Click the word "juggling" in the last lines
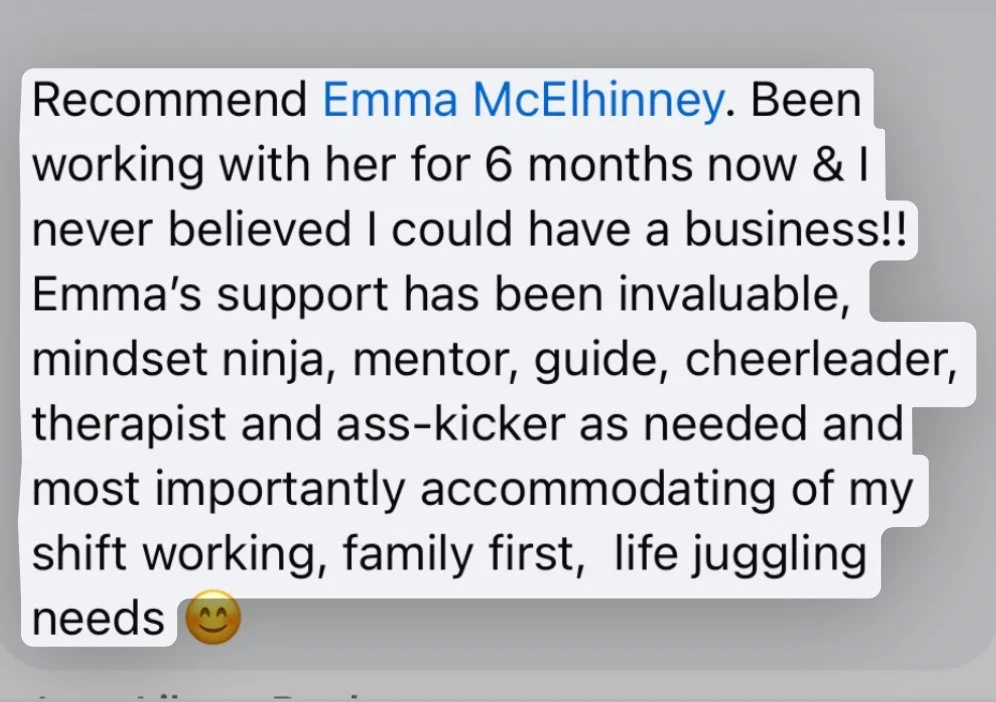This screenshot has height=702, width=996. (778, 555)
